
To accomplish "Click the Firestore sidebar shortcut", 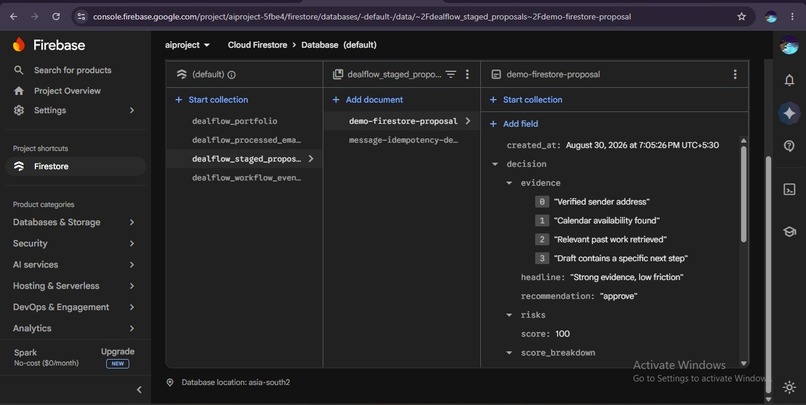I will tap(76, 167).
